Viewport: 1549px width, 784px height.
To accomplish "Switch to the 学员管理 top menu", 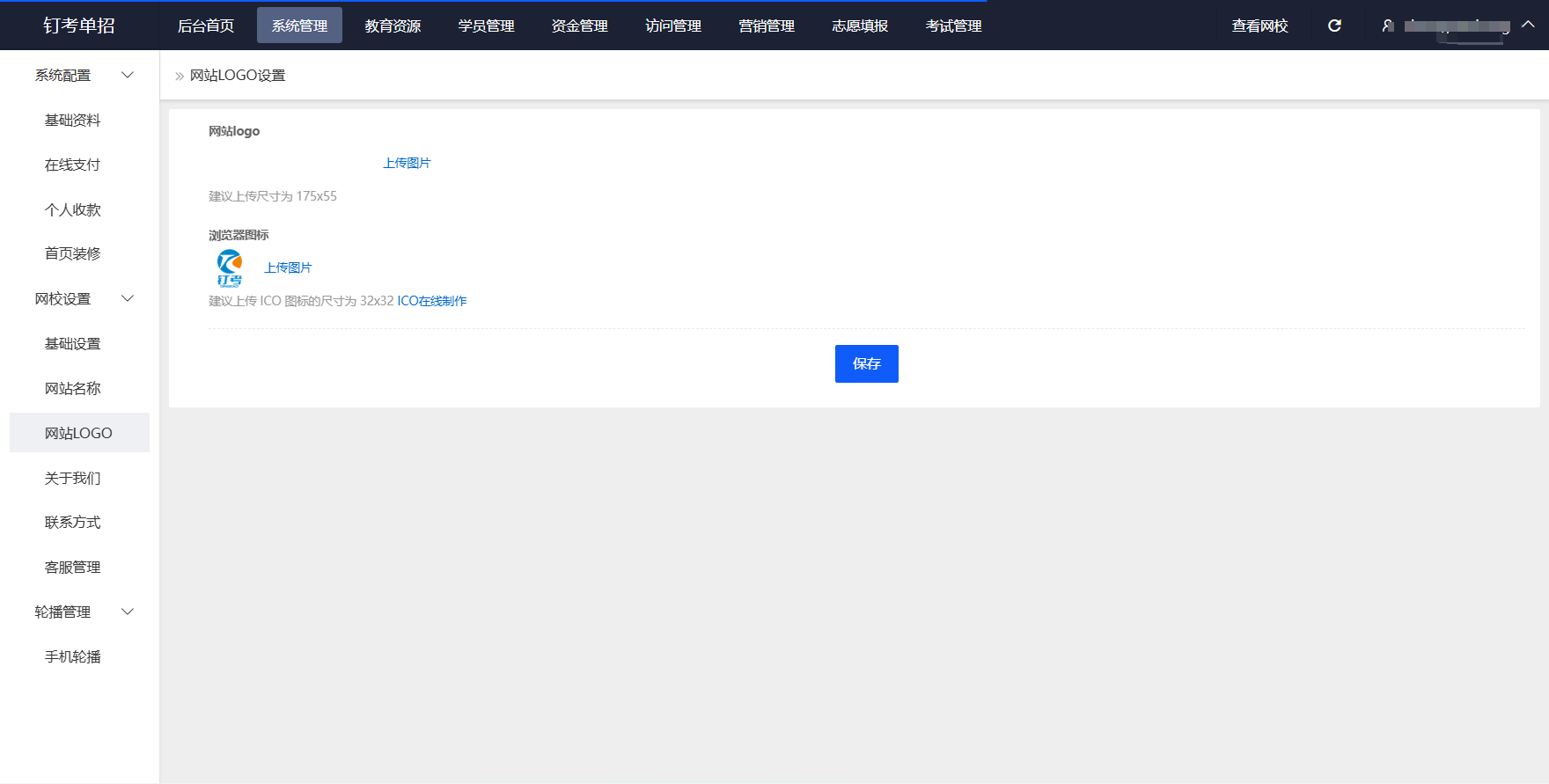I will [x=486, y=26].
